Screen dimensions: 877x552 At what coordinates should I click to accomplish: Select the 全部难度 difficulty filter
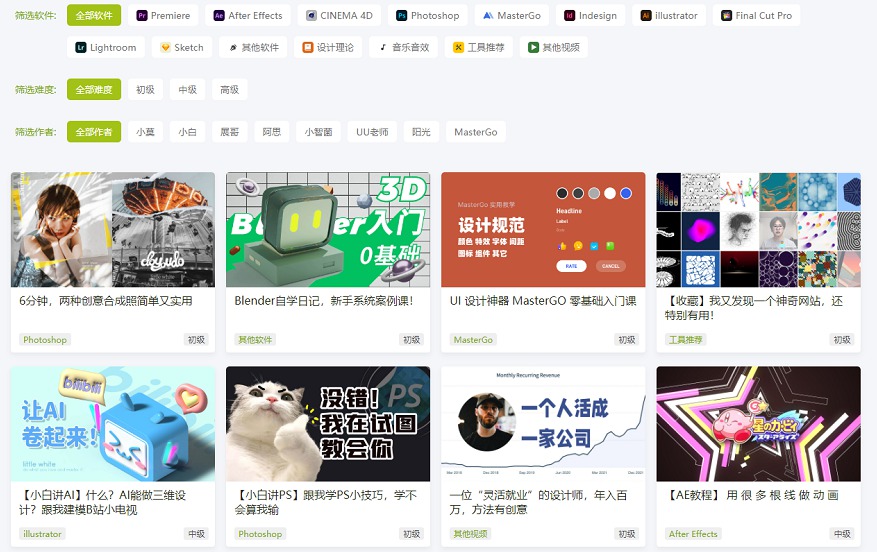(x=94, y=89)
